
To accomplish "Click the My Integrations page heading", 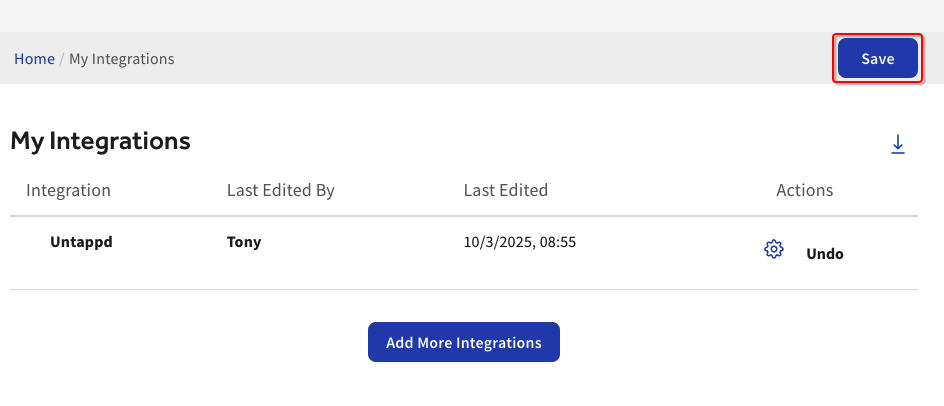I will coord(100,141).
